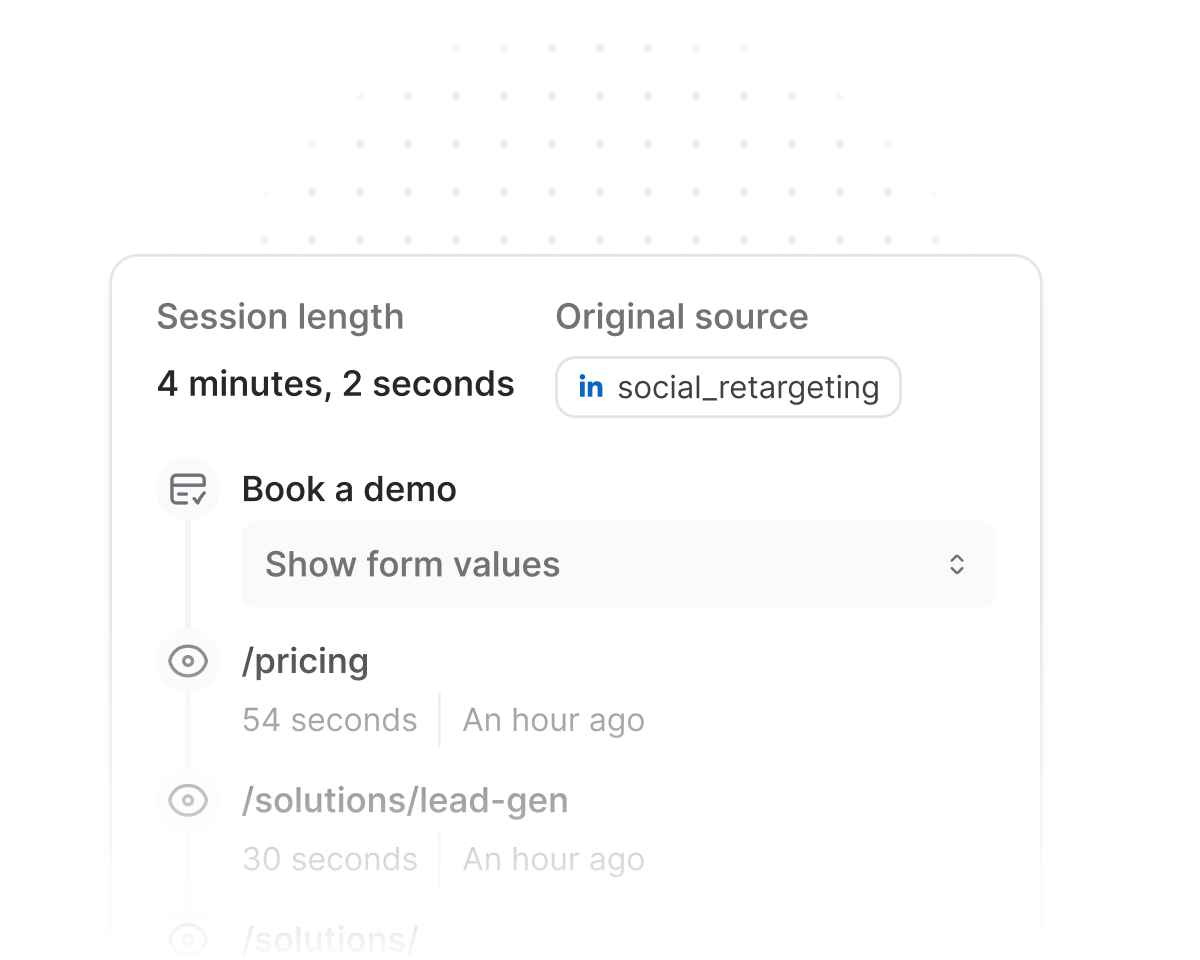Click timeline connector between Book a demo and /pricing
1200x960 pixels.
tap(188, 575)
